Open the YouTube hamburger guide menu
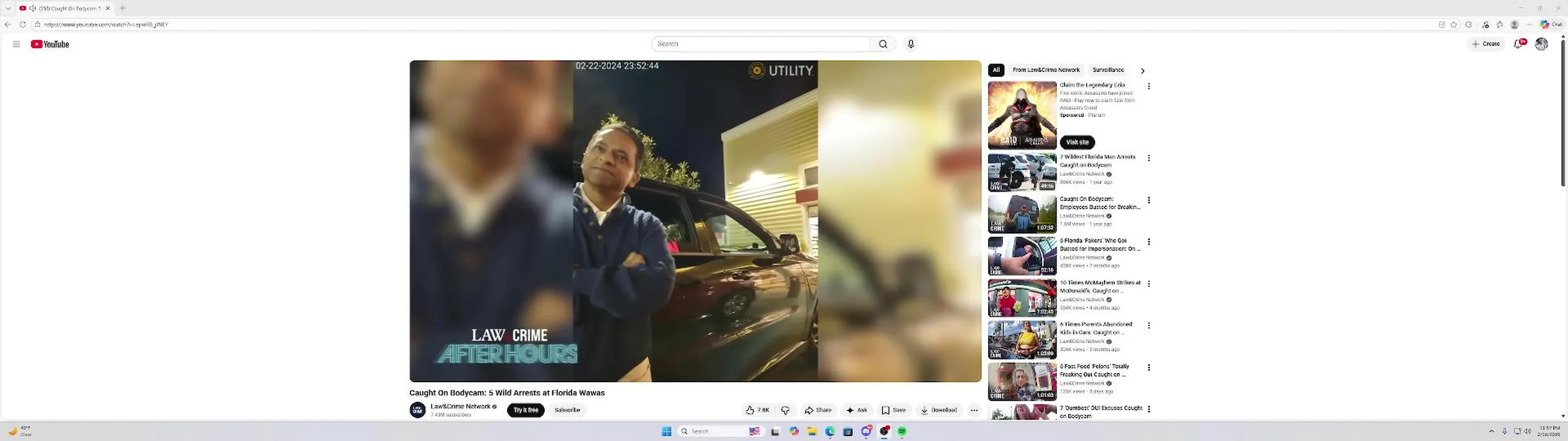The width and height of the screenshot is (1568, 441). pos(17,44)
